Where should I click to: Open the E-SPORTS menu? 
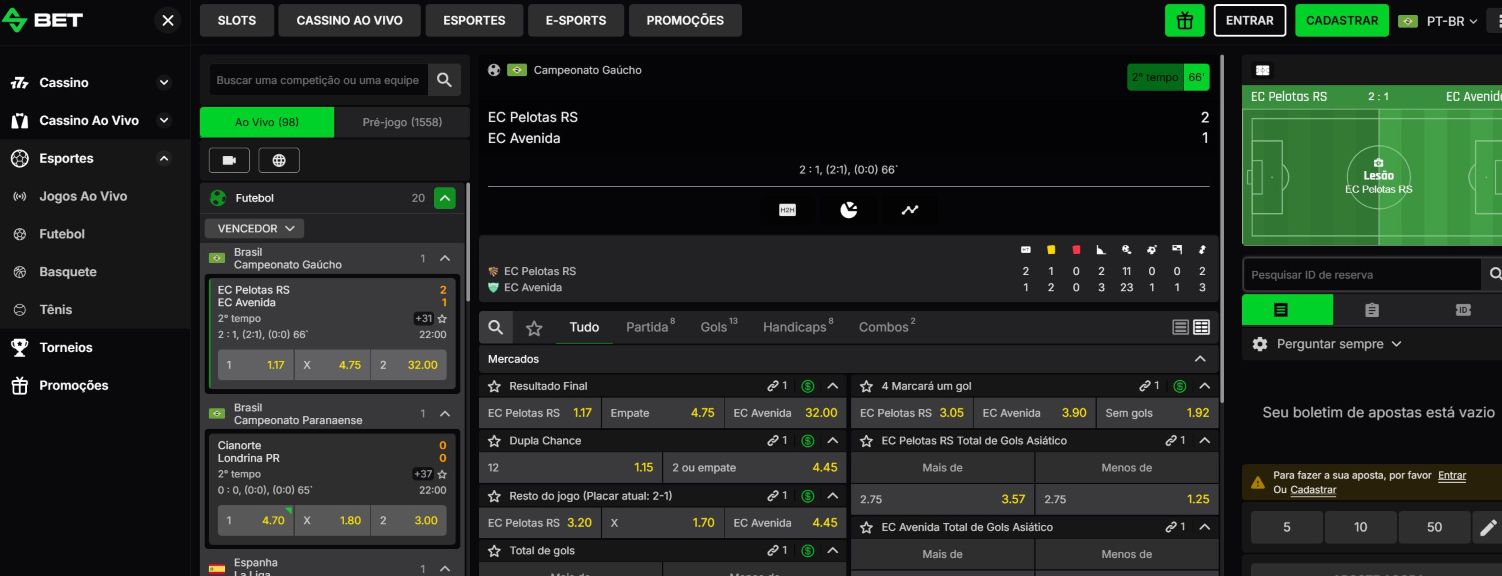[x=576, y=20]
